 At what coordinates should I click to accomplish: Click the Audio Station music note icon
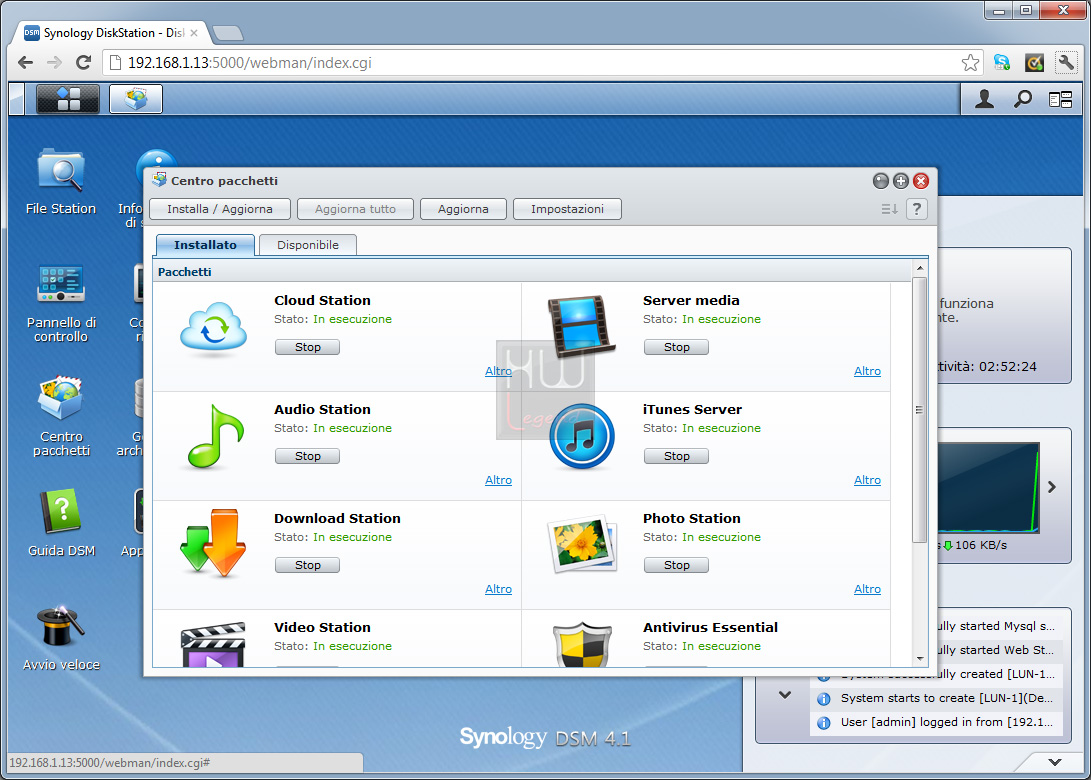[216, 436]
